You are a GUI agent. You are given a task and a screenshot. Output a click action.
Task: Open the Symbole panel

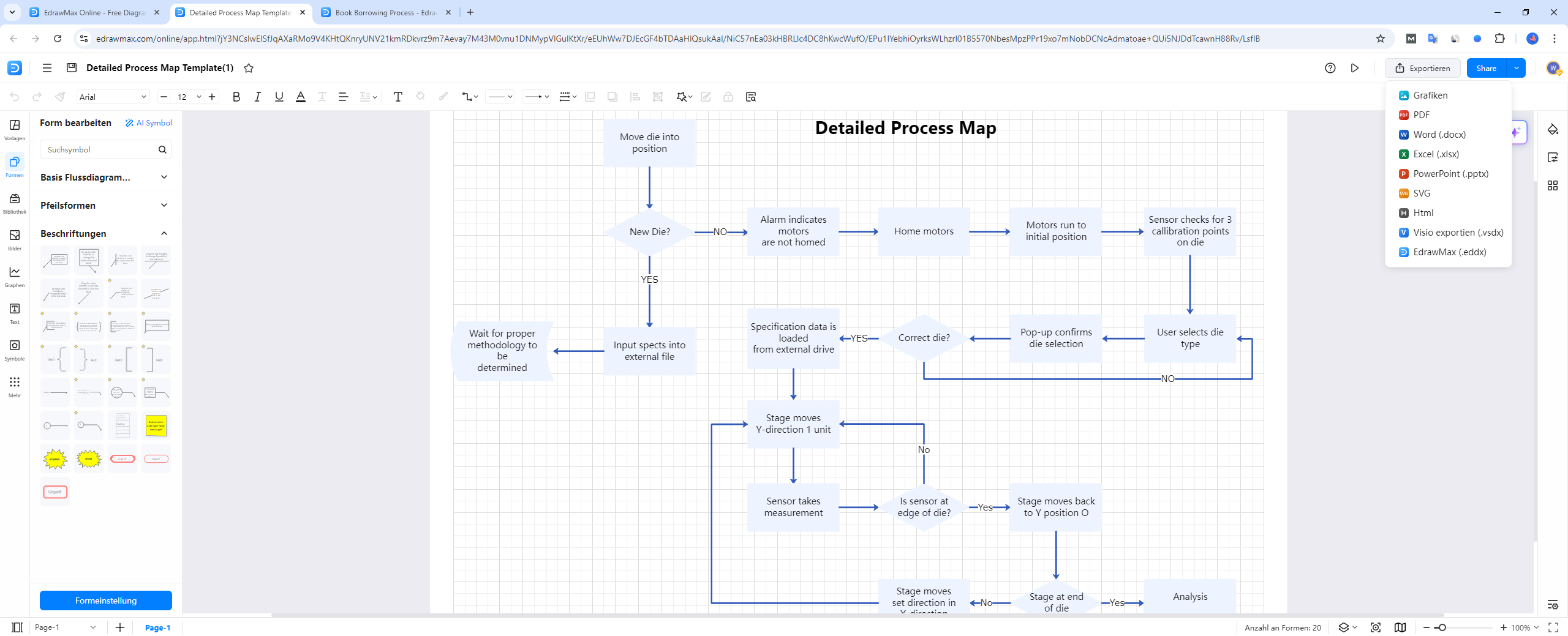point(15,350)
